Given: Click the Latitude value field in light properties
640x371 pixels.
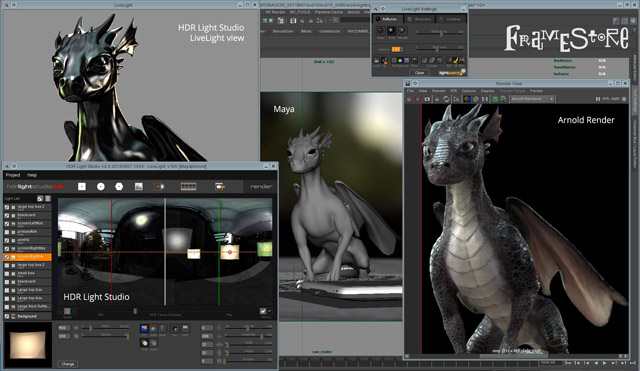Looking at the screenshot, I should point(207,328).
